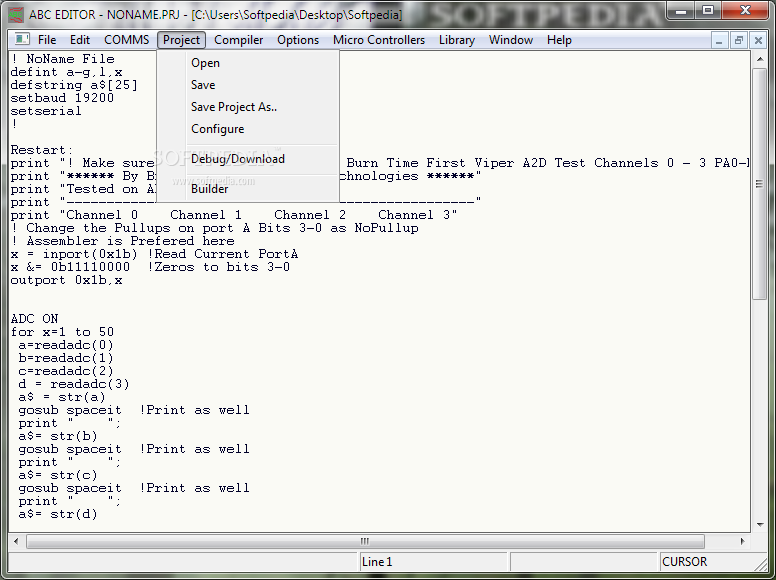Click the ABC Editor title bar icon

(16, 14)
